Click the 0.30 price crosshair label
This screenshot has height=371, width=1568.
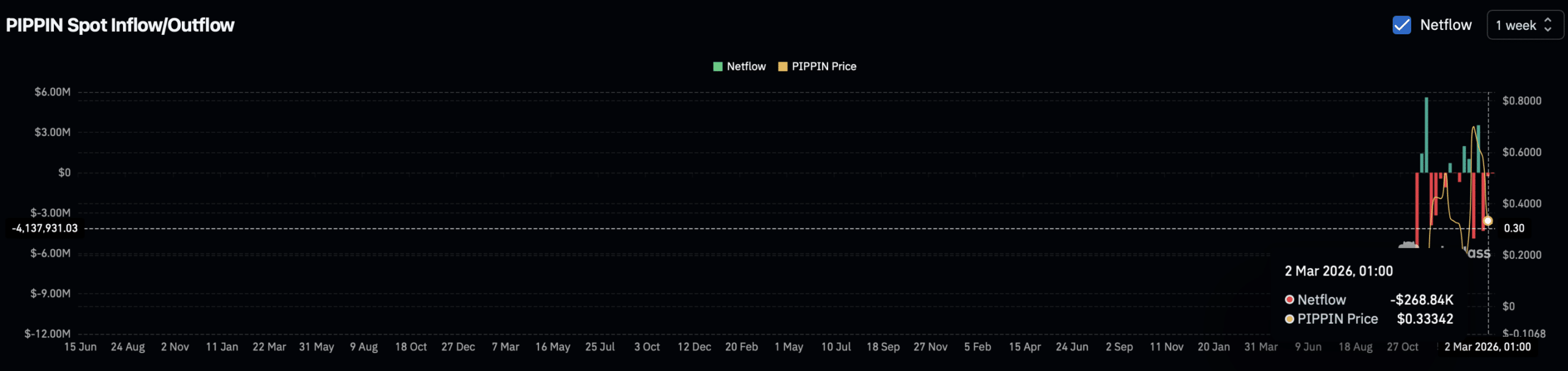coord(1514,228)
